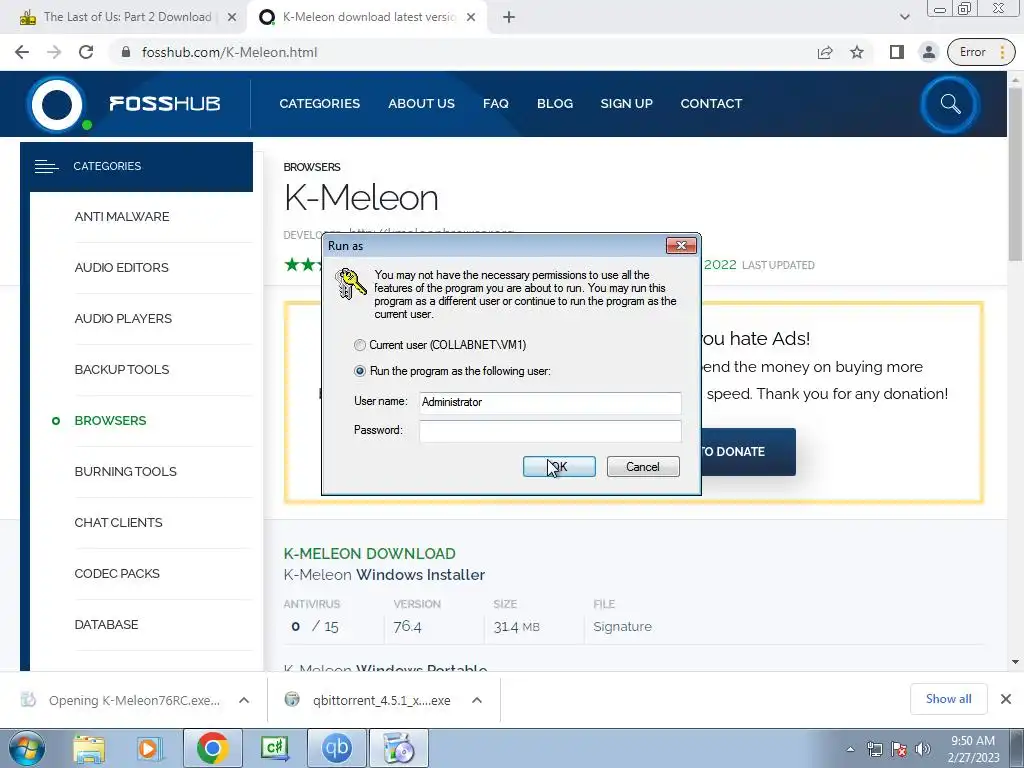Click the browser forward arrow
The image size is (1024, 768).
point(54,52)
